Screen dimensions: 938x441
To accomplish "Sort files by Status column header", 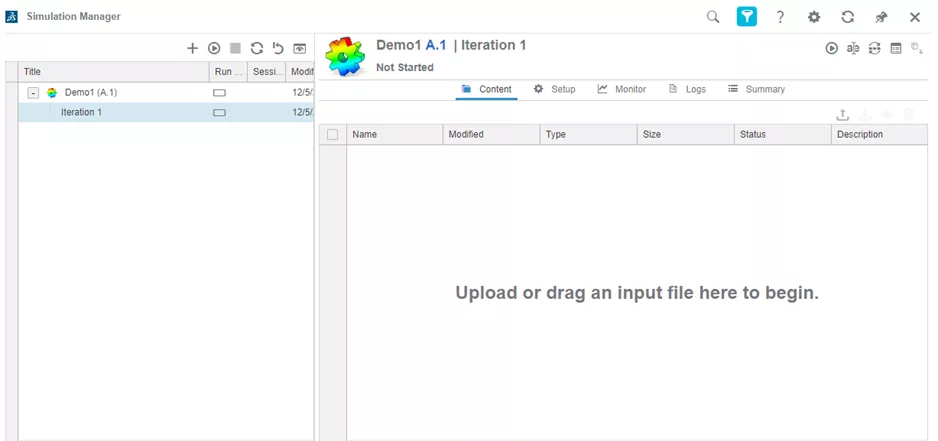I will (x=782, y=135).
